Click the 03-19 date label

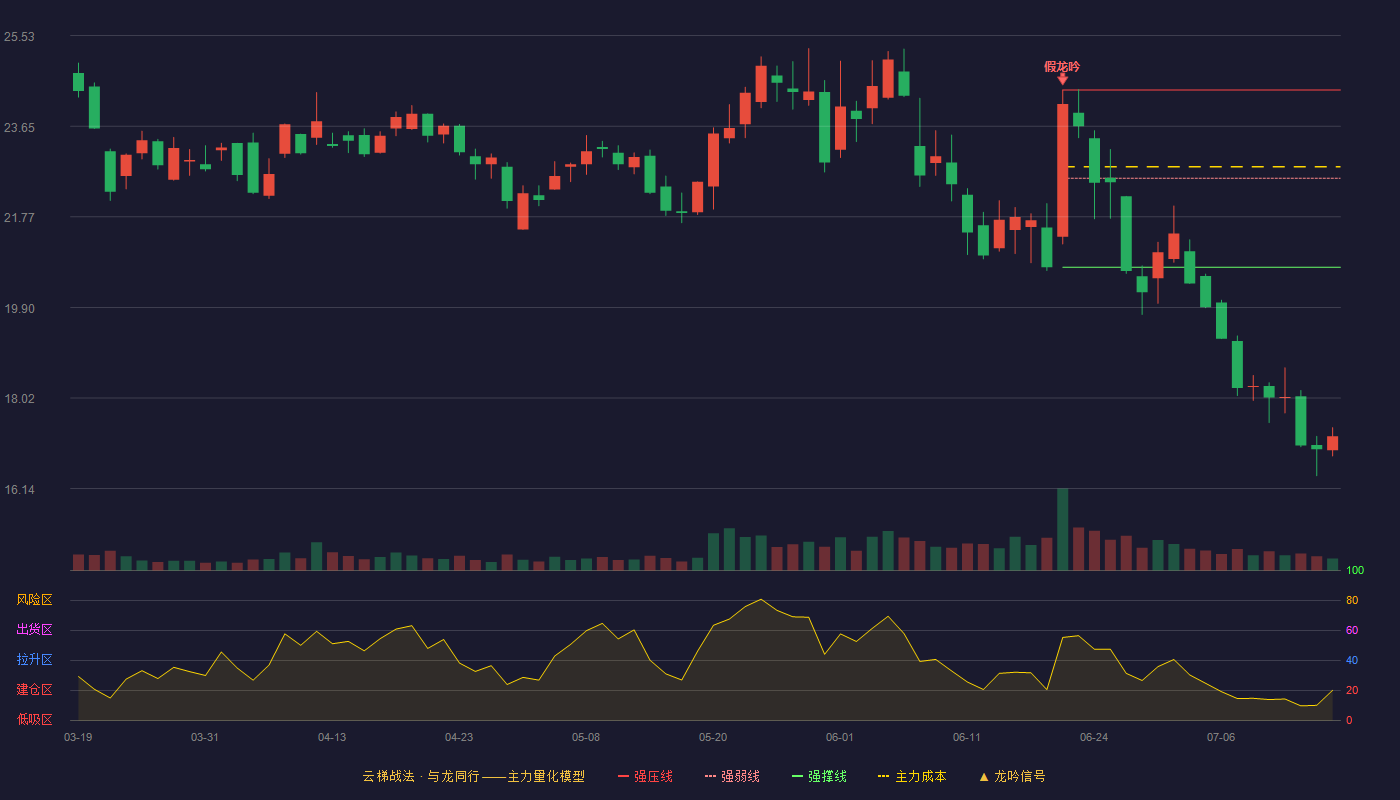78,737
